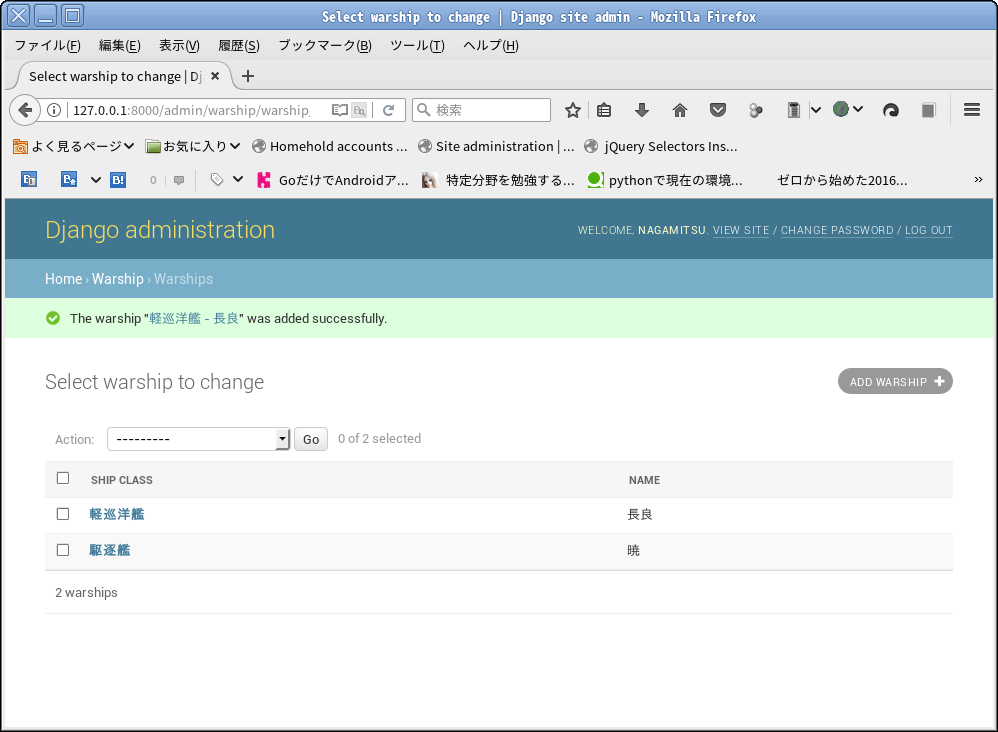Go to Home in the breadcrumb
This screenshot has height=732, width=998.
pos(63,279)
